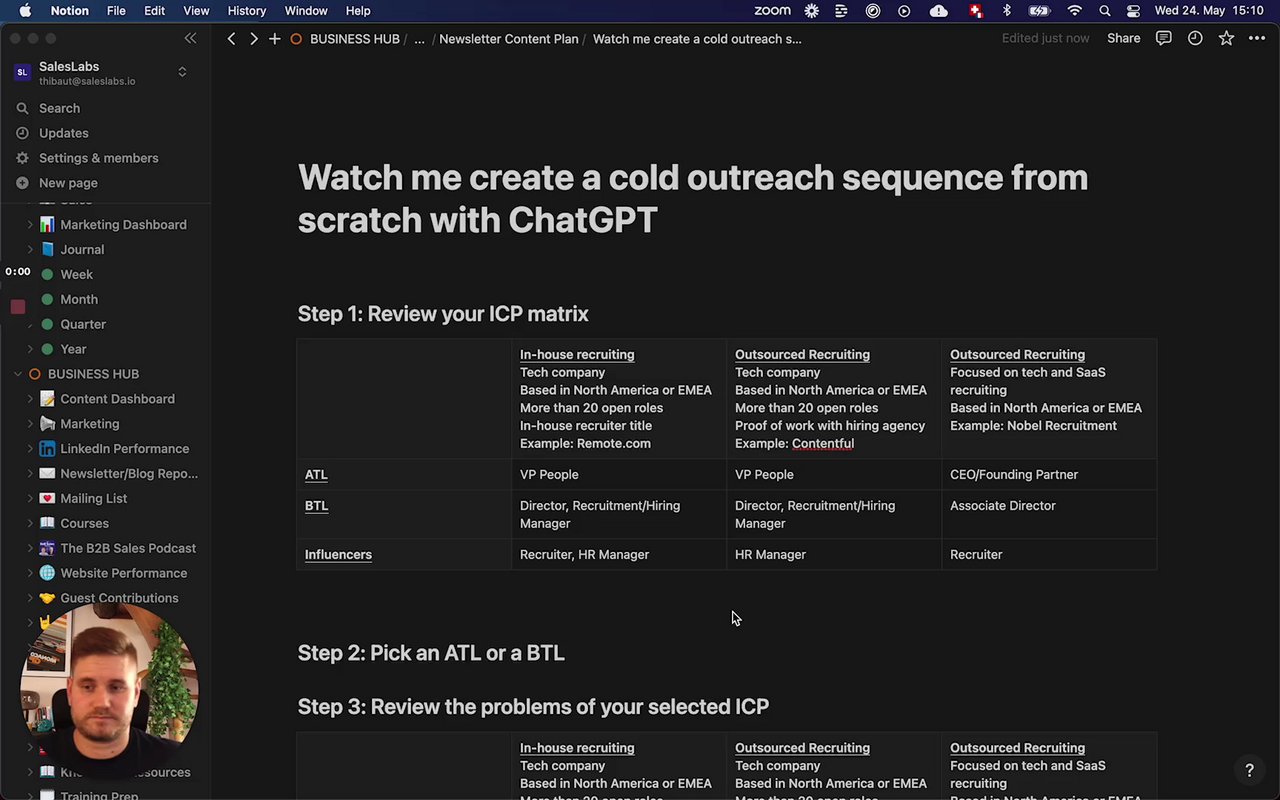Go back with the left arrow
The height and width of the screenshot is (800, 1280).
(231, 39)
